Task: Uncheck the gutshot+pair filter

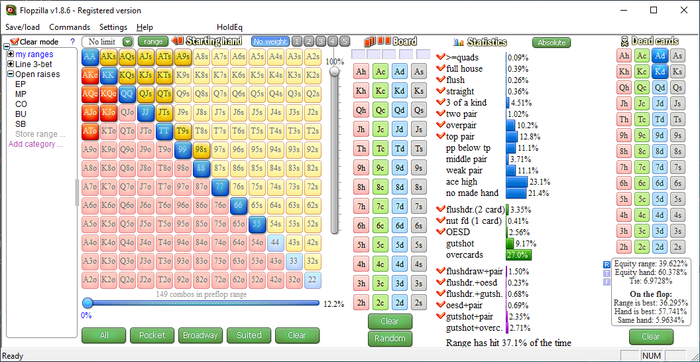Action: click(441, 316)
